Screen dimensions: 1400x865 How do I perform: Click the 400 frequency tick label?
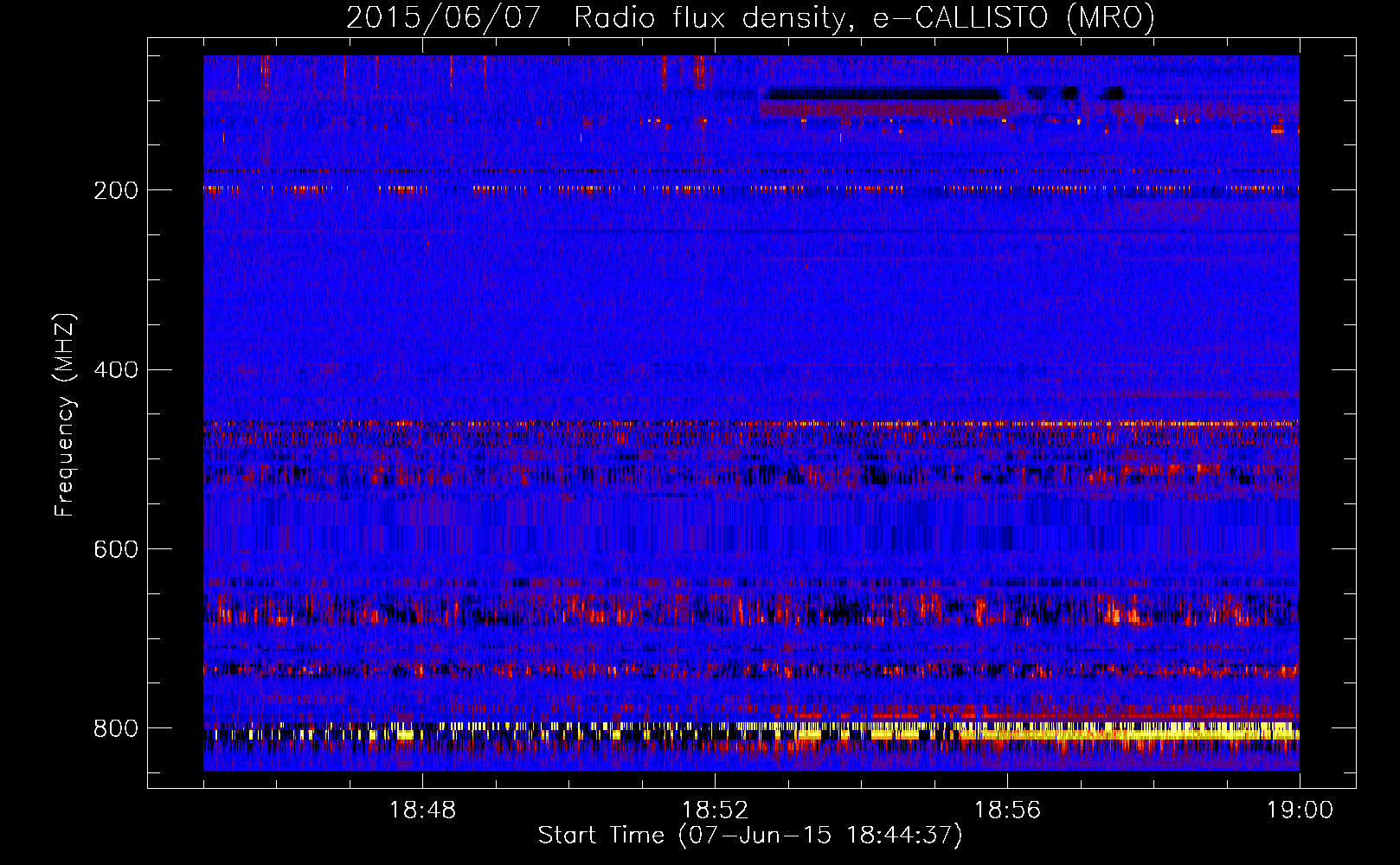coord(115,370)
